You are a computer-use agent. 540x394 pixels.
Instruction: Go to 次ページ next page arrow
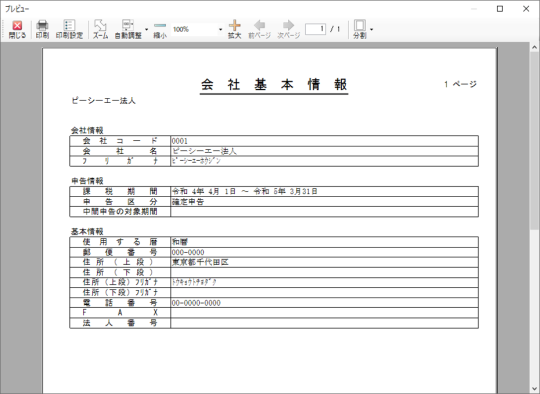coord(289,29)
